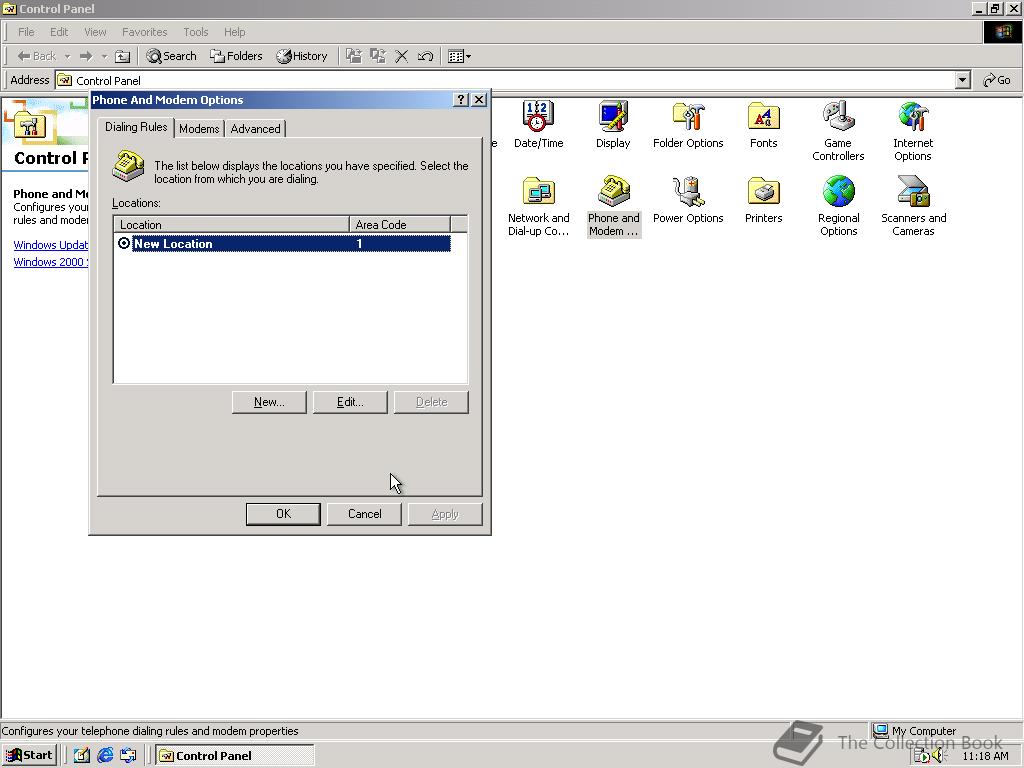The width and height of the screenshot is (1024, 768).
Task: Click the Forward arrow toolbar button
Action: click(86, 56)
